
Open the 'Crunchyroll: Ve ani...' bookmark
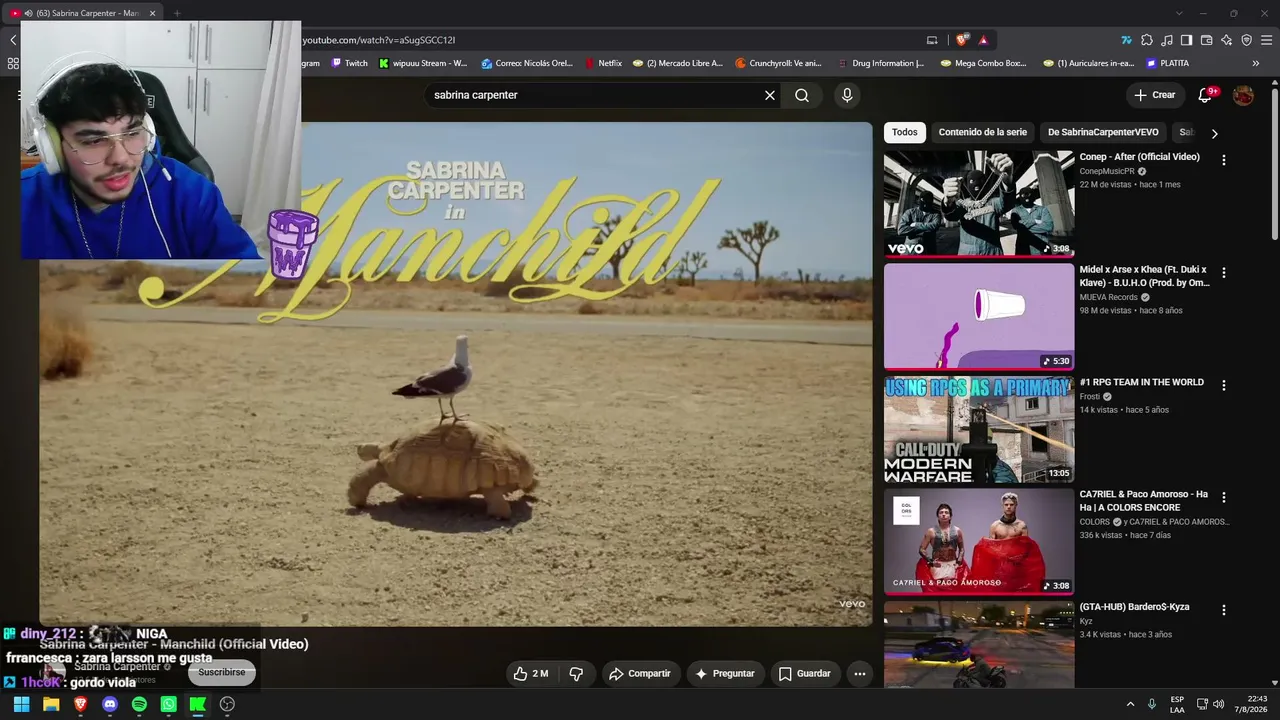click(x=778, y=63)
